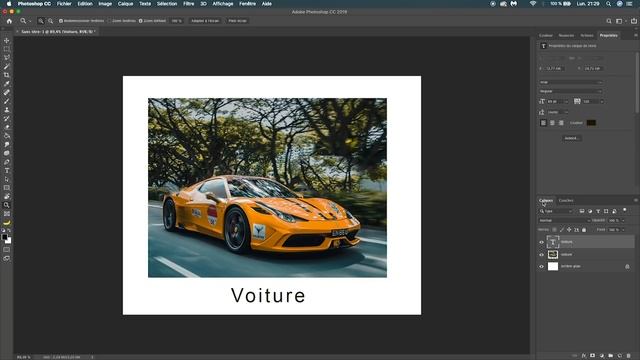Open the Fichier menu
640x360 pixels.
point(64,4)
